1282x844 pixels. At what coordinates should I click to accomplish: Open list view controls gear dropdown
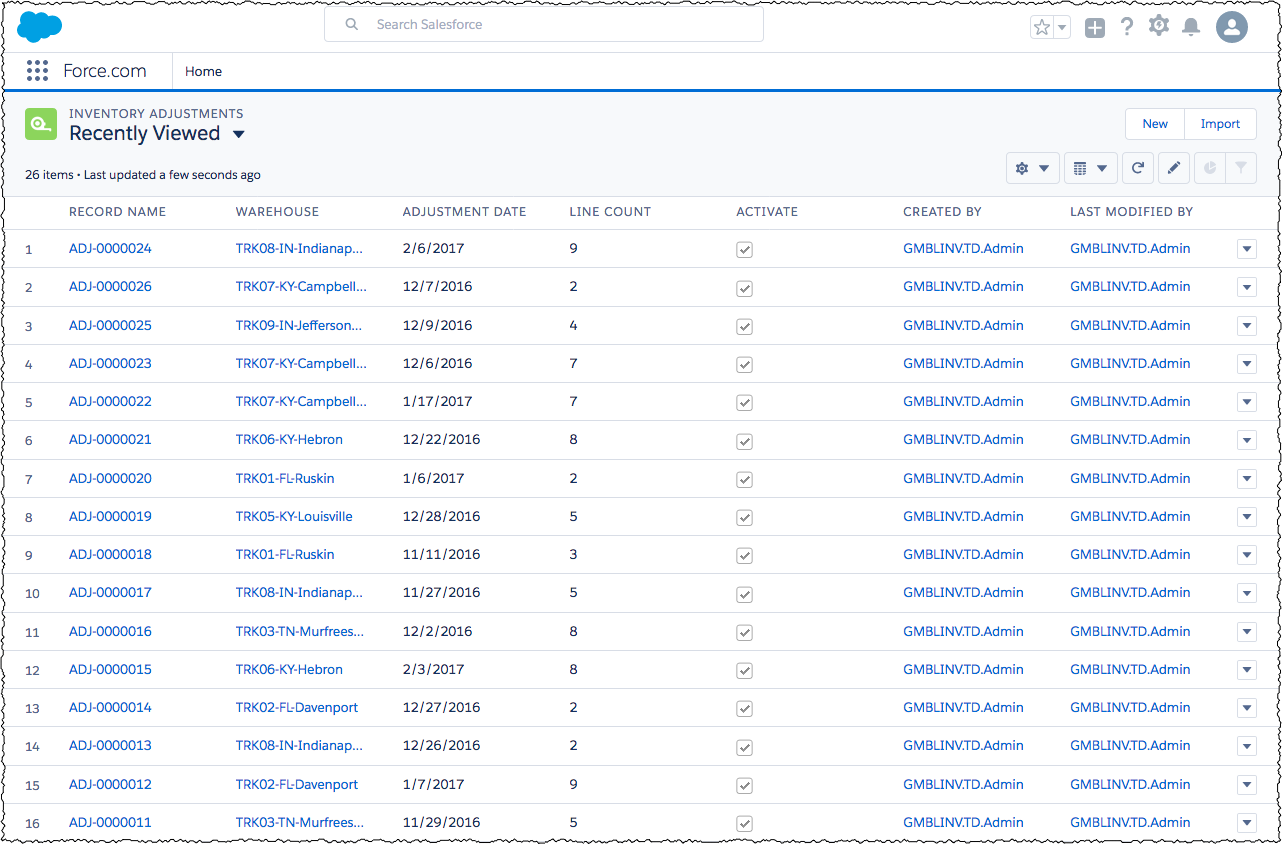tap(1032, 169)
